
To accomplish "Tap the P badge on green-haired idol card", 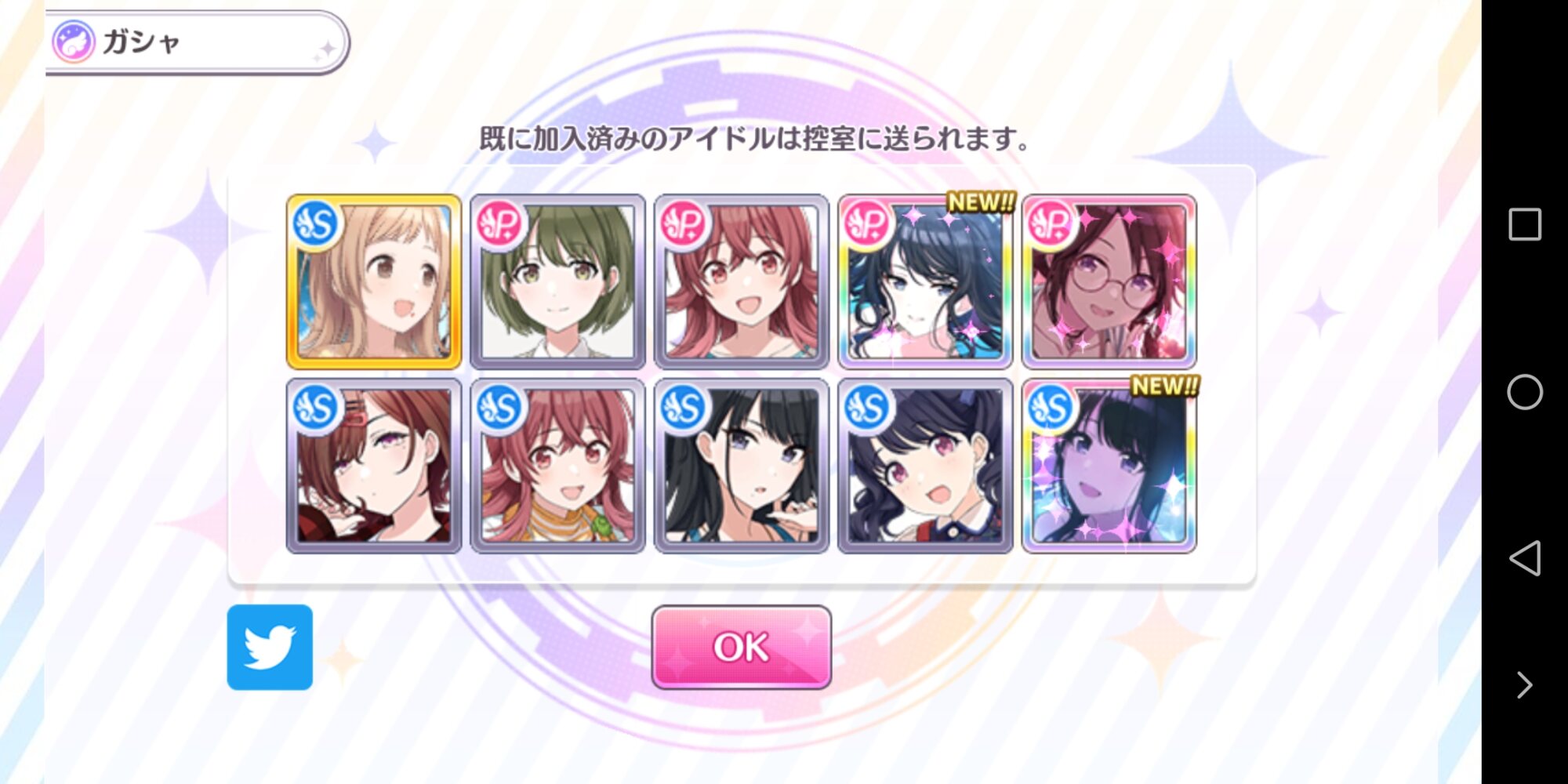I will [499, 224].
